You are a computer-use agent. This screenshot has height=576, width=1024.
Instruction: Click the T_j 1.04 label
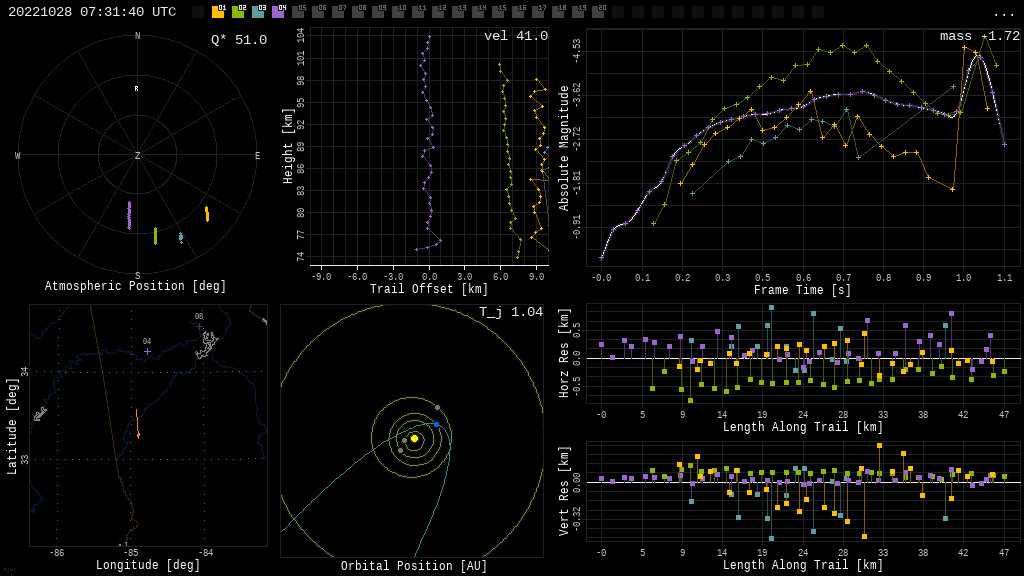tap(511, 312)
